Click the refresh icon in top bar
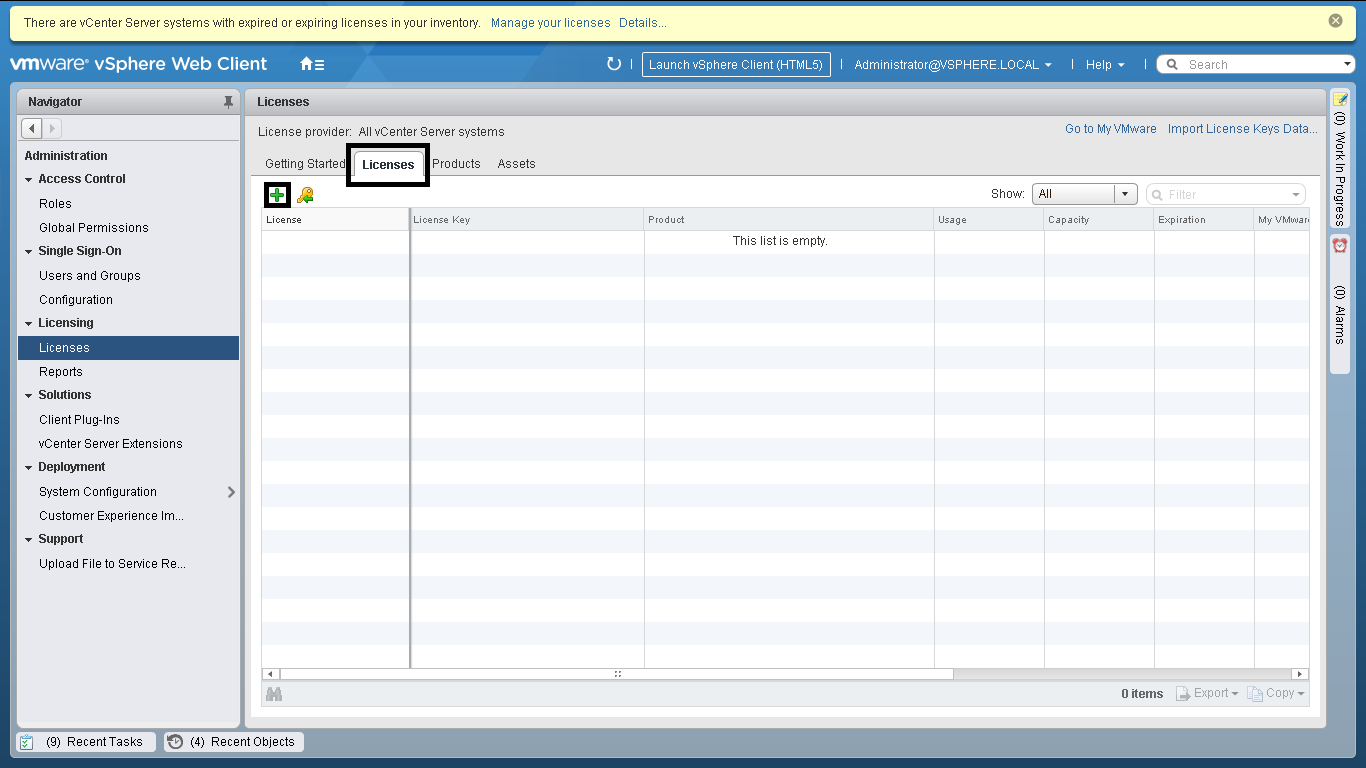The width and height of the screenshot is (1366, 768). (x=614, y=64)
